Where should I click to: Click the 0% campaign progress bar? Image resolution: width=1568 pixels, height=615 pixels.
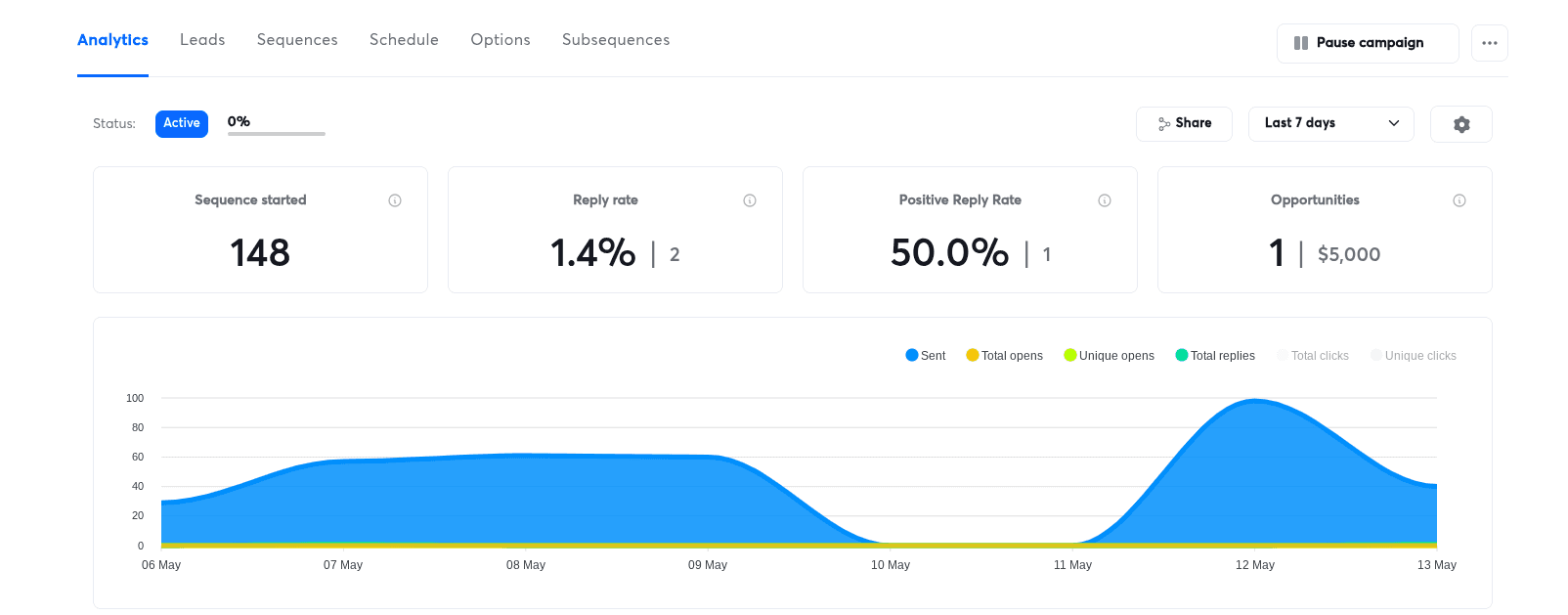click(277, 134)
